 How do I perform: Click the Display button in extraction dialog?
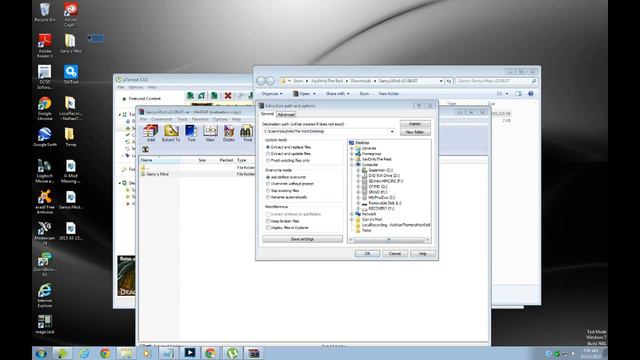click(x=415, y=124)
